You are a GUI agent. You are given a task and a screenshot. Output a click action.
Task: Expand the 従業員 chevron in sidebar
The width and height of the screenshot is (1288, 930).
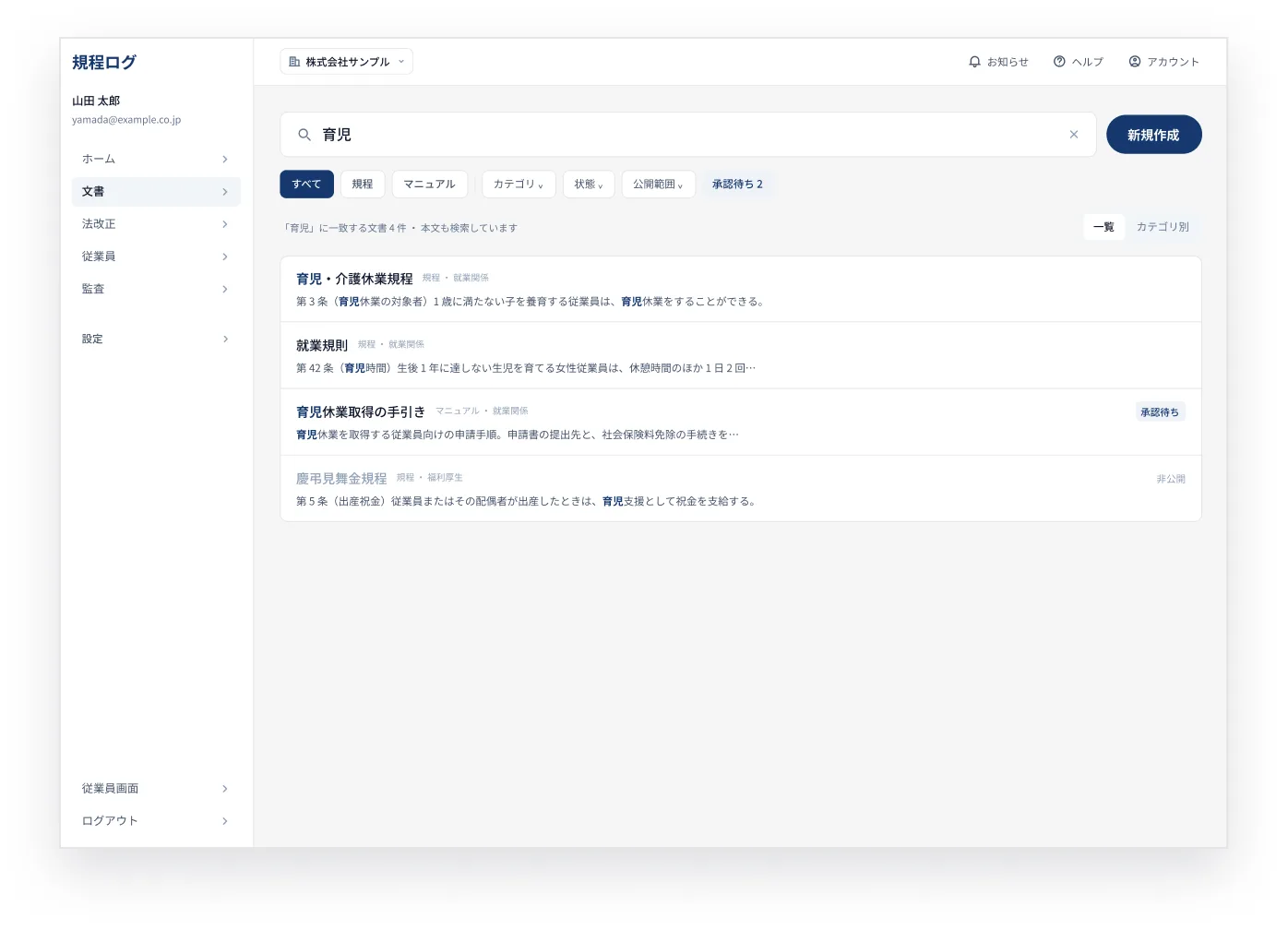point(225,256)
